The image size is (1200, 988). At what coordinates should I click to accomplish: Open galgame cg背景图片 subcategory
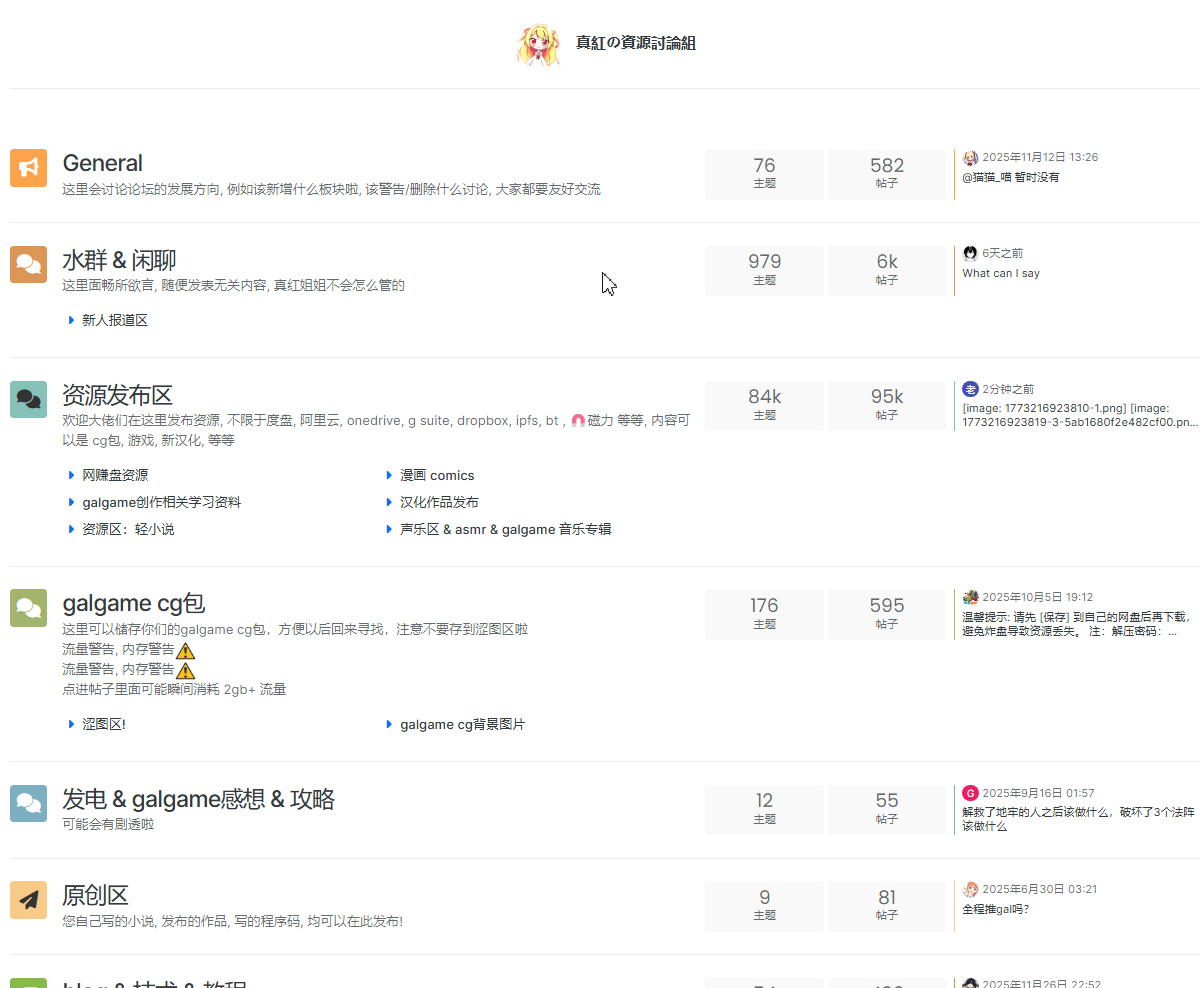(x=462, y=724)
